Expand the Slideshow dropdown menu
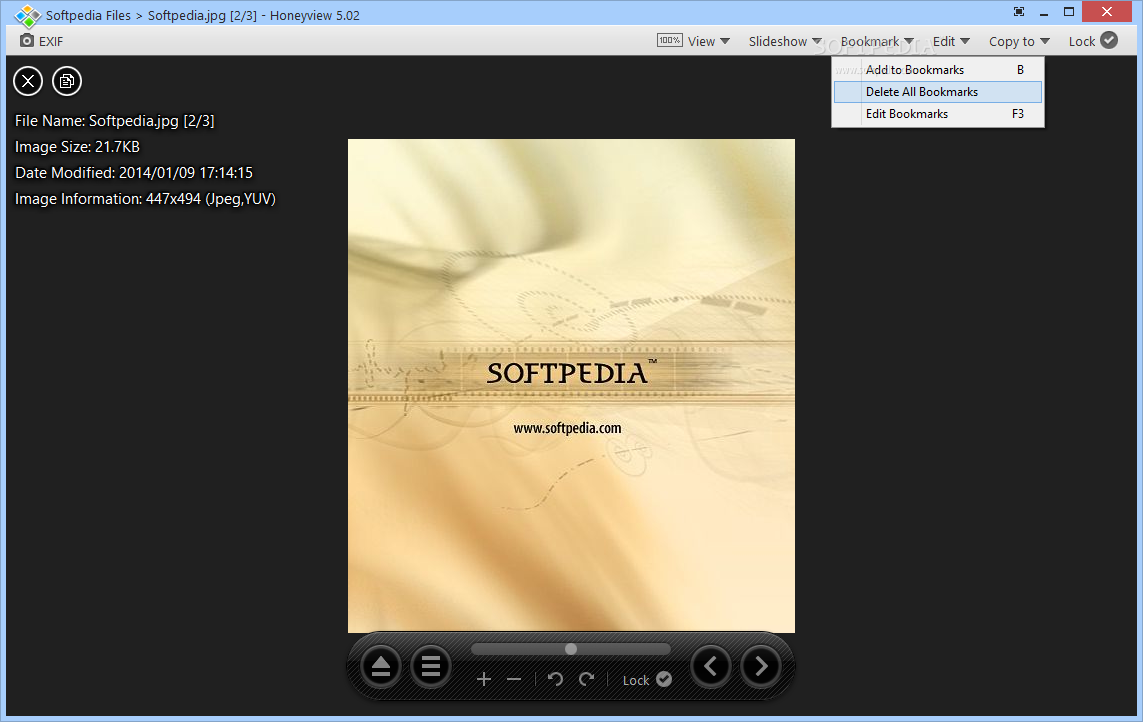The width and height of the screenshot is (1143, 722). (785, 42)
